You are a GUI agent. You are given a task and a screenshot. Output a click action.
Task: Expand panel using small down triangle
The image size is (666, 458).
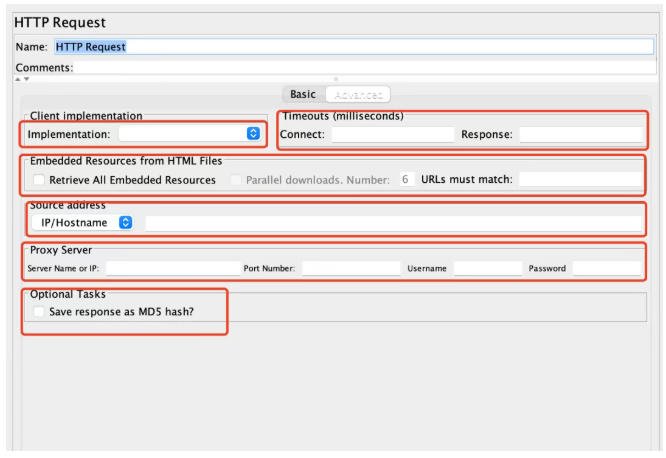coord(27,79)
